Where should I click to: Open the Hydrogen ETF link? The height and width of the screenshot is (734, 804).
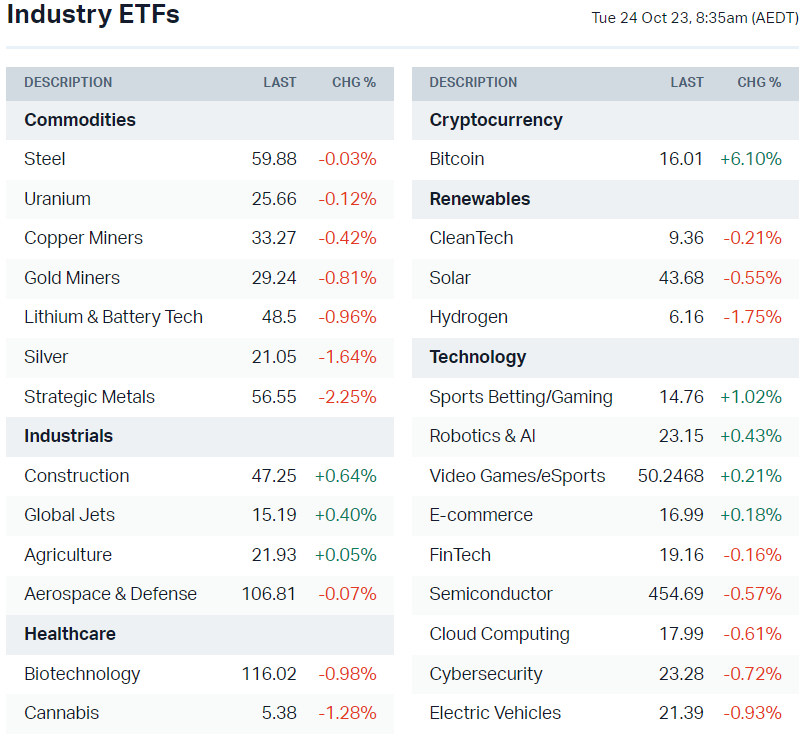click(468, 317)
